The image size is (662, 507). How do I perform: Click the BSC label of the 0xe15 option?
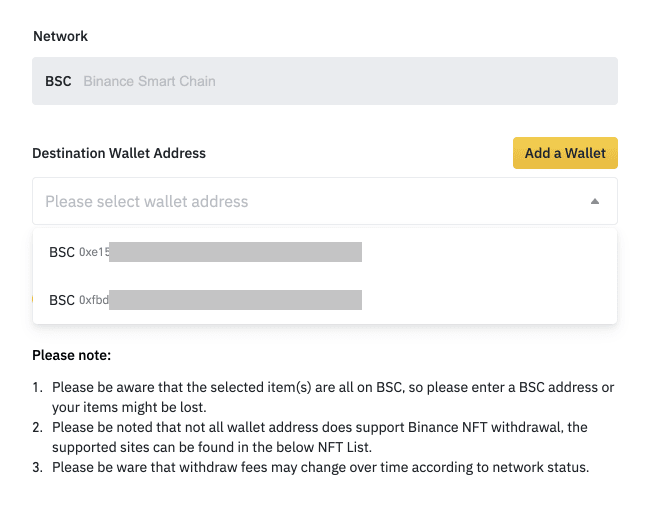(x=61, y=252)
